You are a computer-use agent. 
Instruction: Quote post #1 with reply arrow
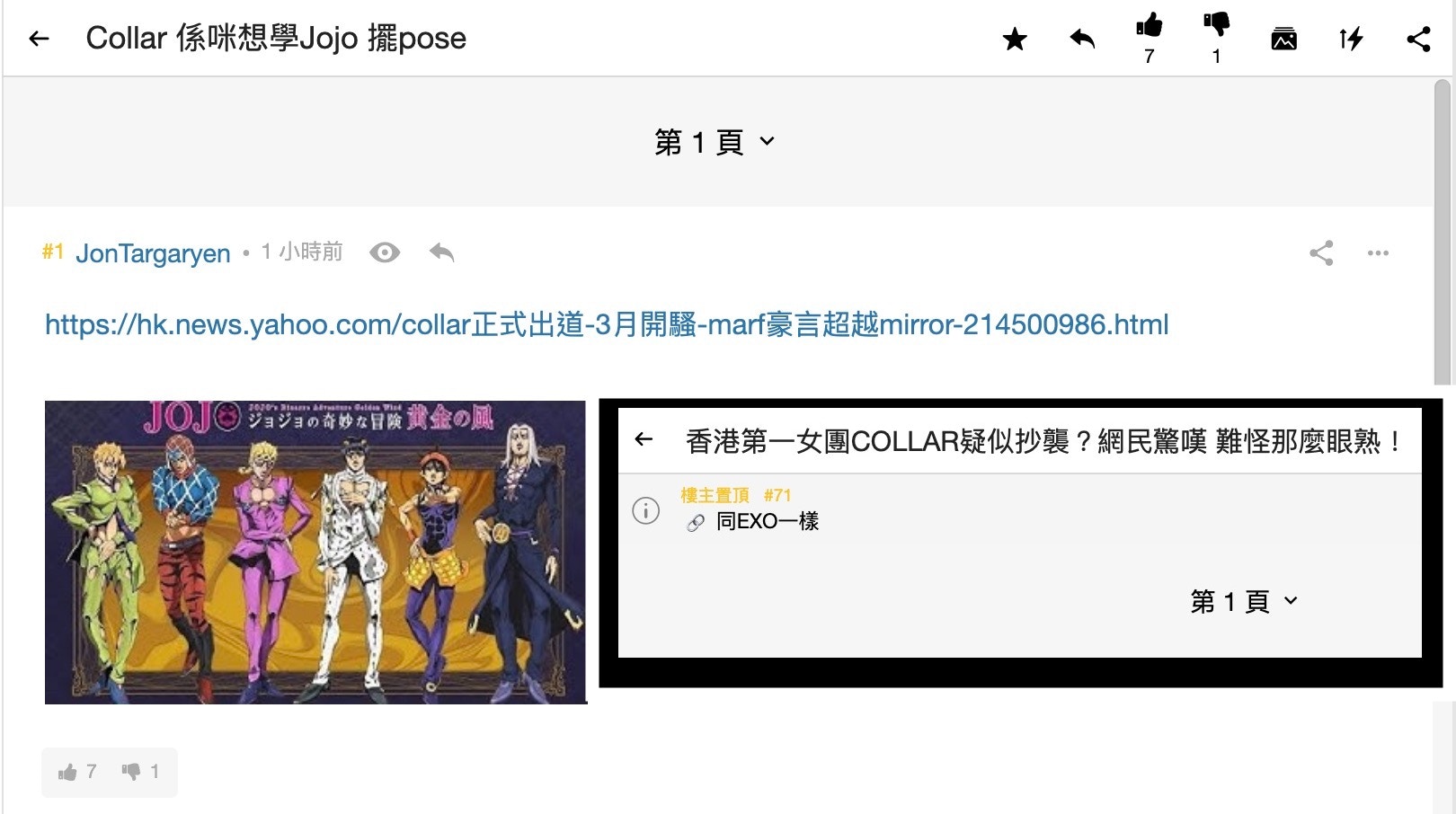[441, 252]
